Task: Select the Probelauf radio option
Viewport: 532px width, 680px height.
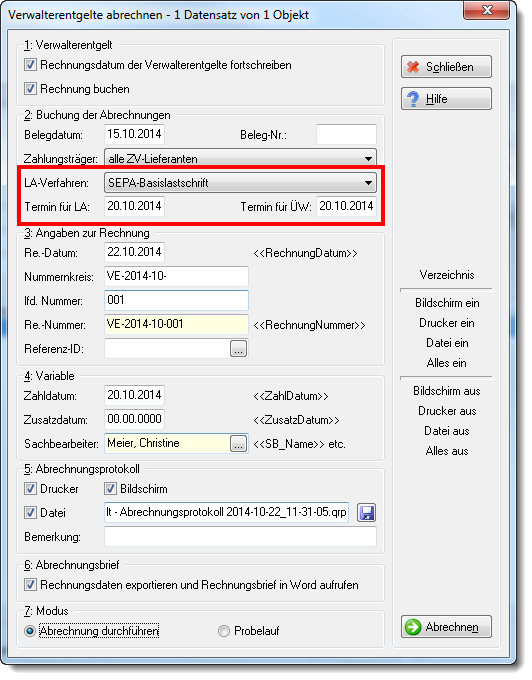Action: [x=224, y=631]
